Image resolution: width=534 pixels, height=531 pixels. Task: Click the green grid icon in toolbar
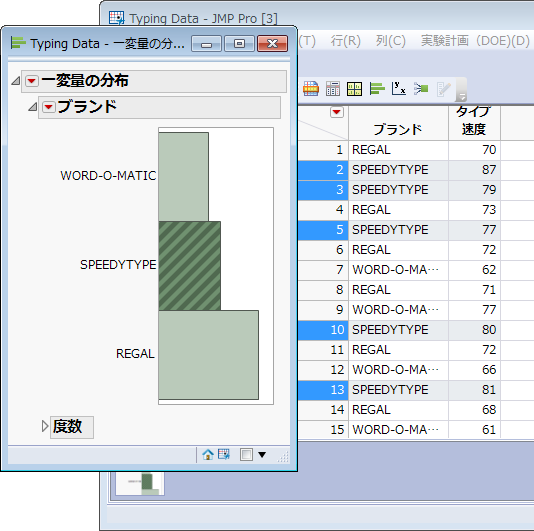[354, 89]
